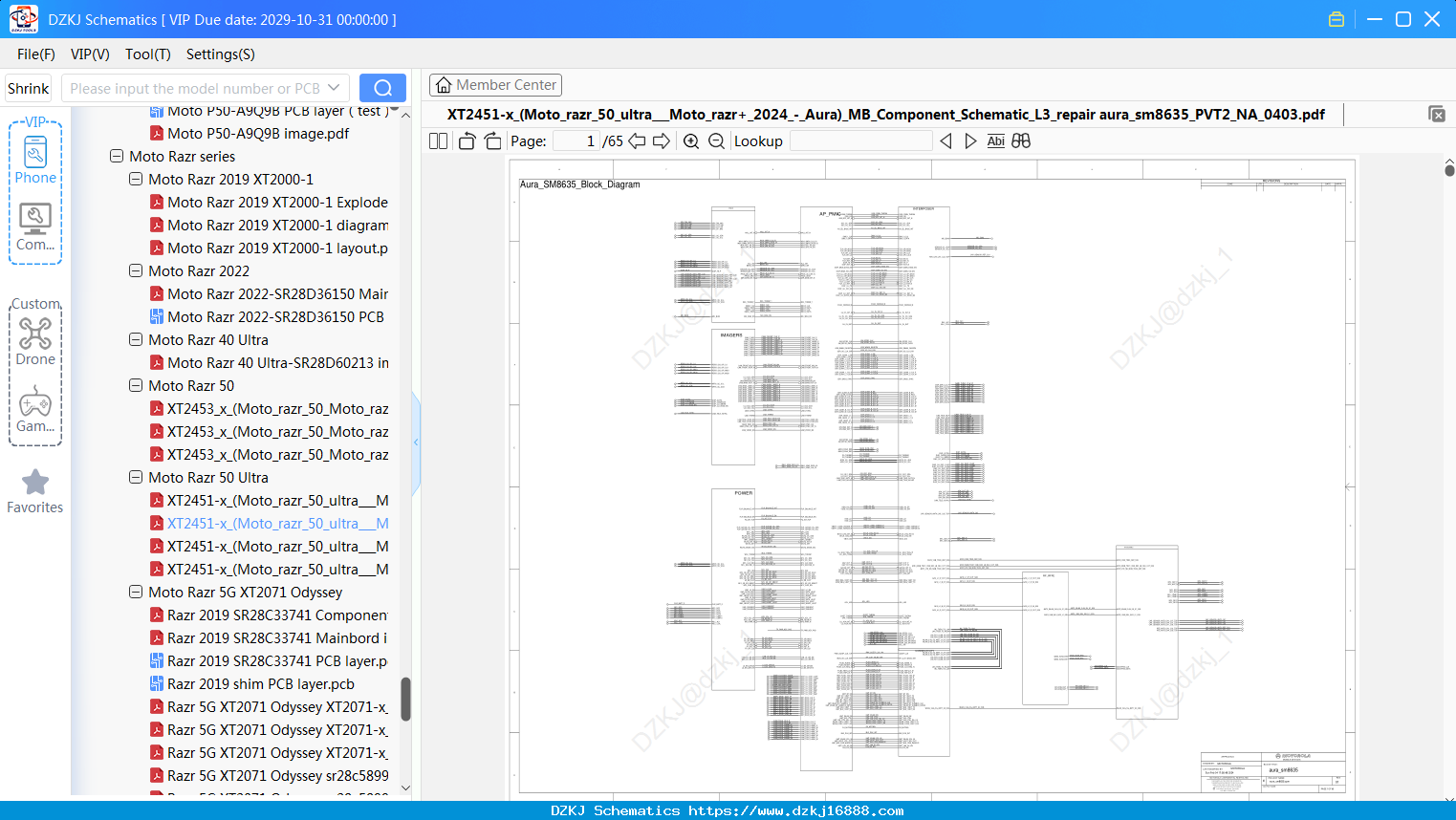Image resolution: width=1456 pixels, height=820 pixels.
Task: Collapse the Moto Razr 2019 XT2000-1 folder
Action: (x=136, y=180)
